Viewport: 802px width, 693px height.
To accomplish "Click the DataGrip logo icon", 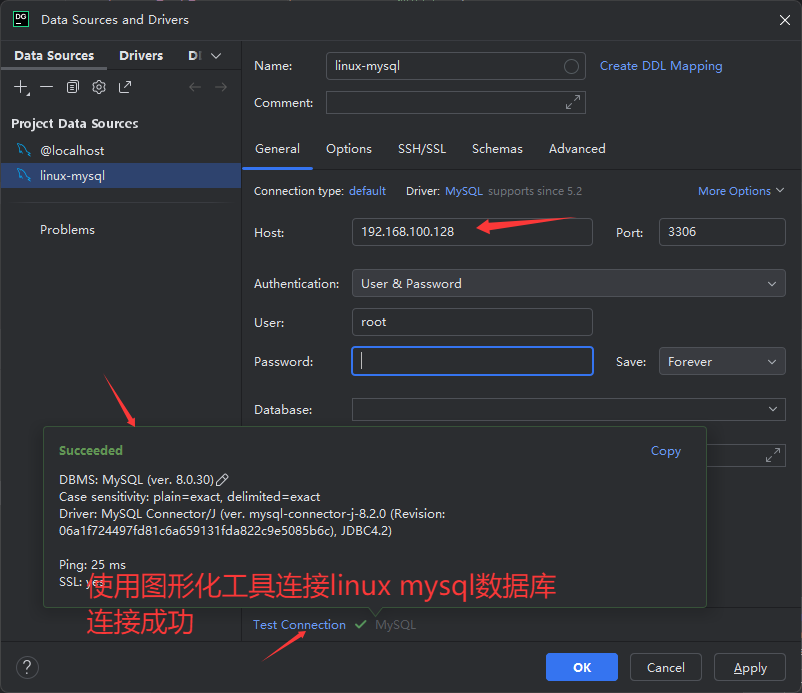I will (21, 19).
